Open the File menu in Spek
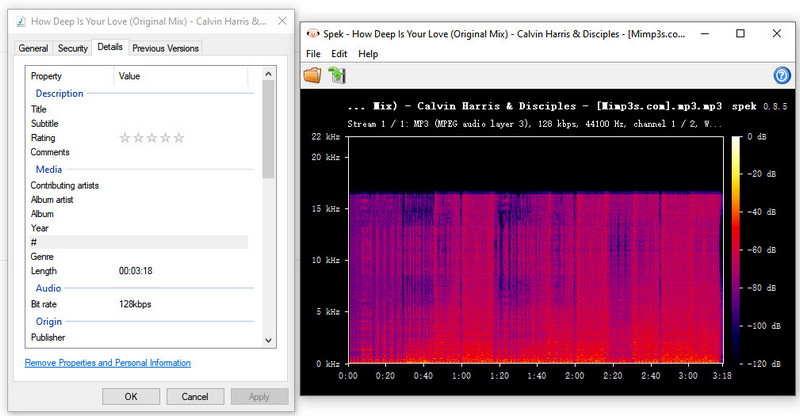The height and width of the screenshot is (416, 800). pos(313,54)
